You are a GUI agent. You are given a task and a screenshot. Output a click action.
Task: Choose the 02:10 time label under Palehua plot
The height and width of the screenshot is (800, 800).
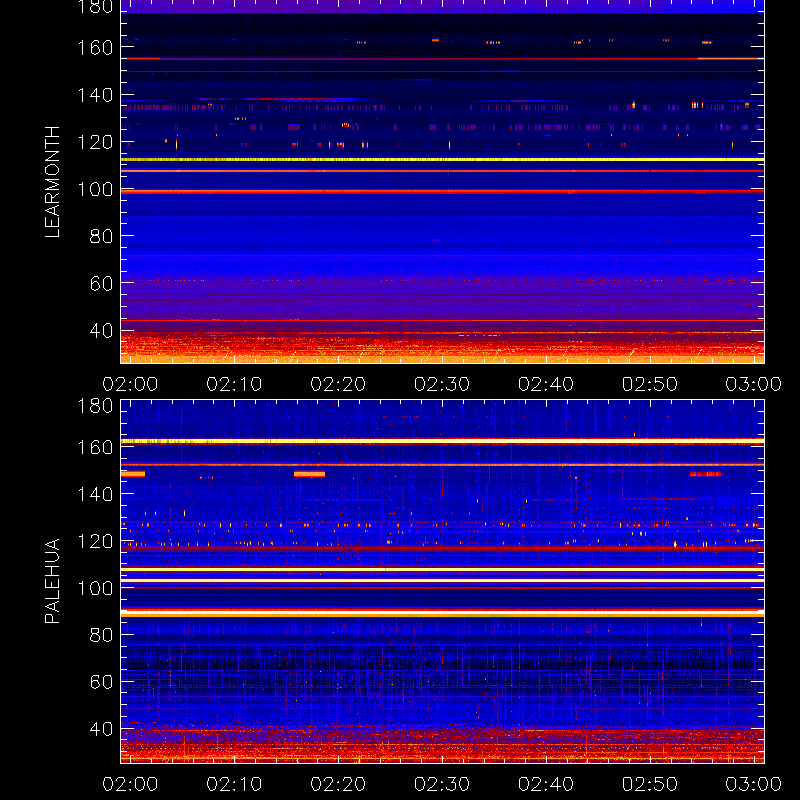click(234, 784)
